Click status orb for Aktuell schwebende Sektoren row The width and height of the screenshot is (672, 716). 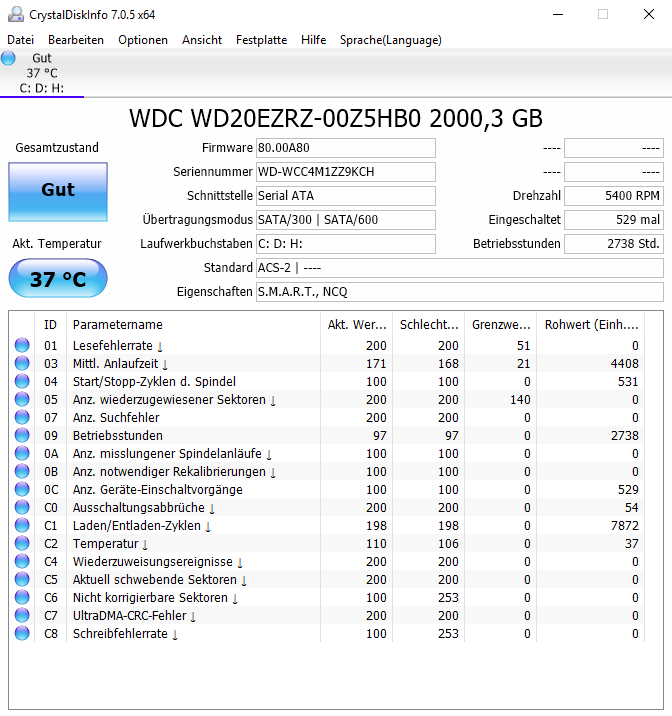coord(22,579)
